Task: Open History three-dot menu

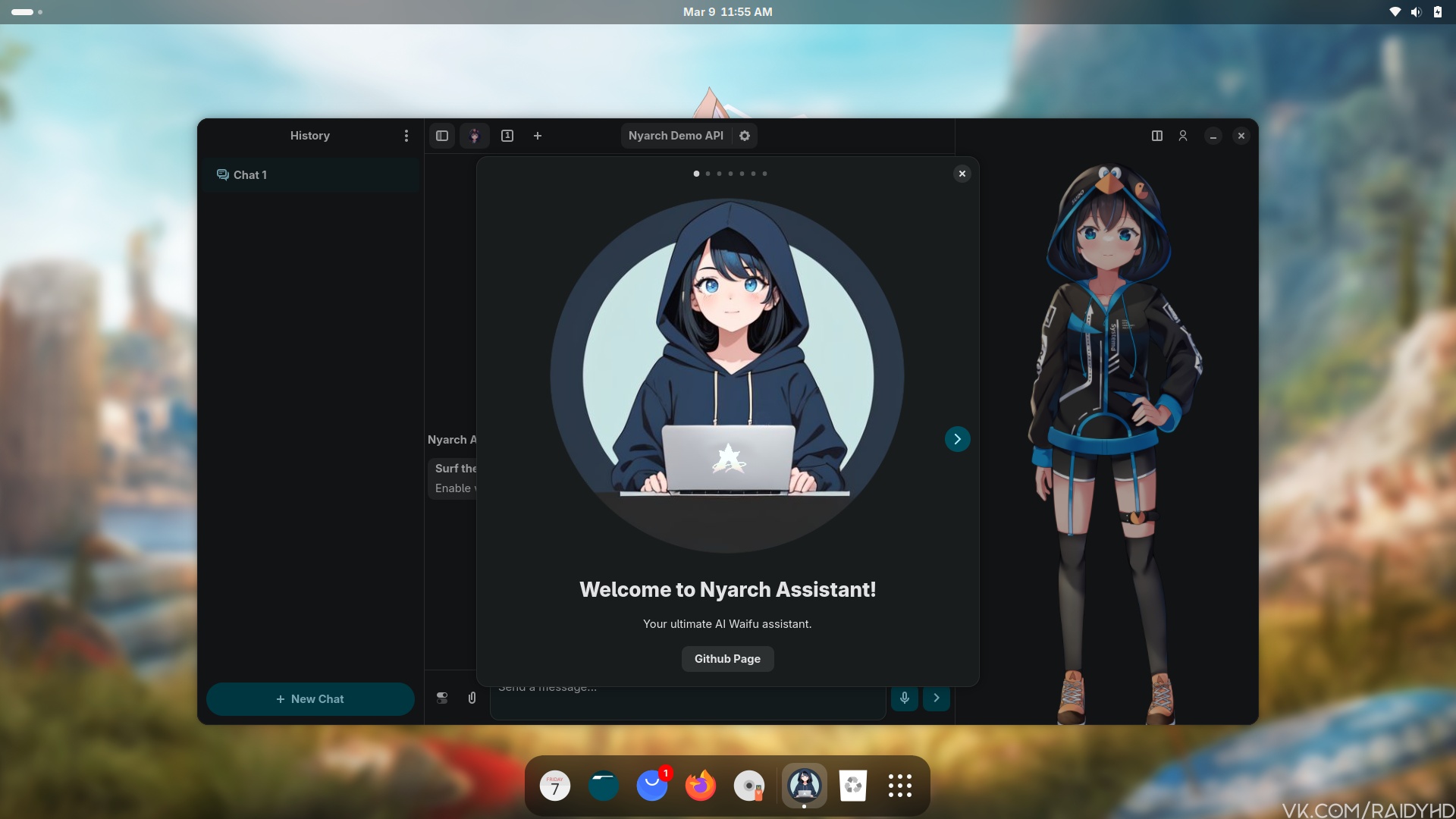Action: [406, 136]
